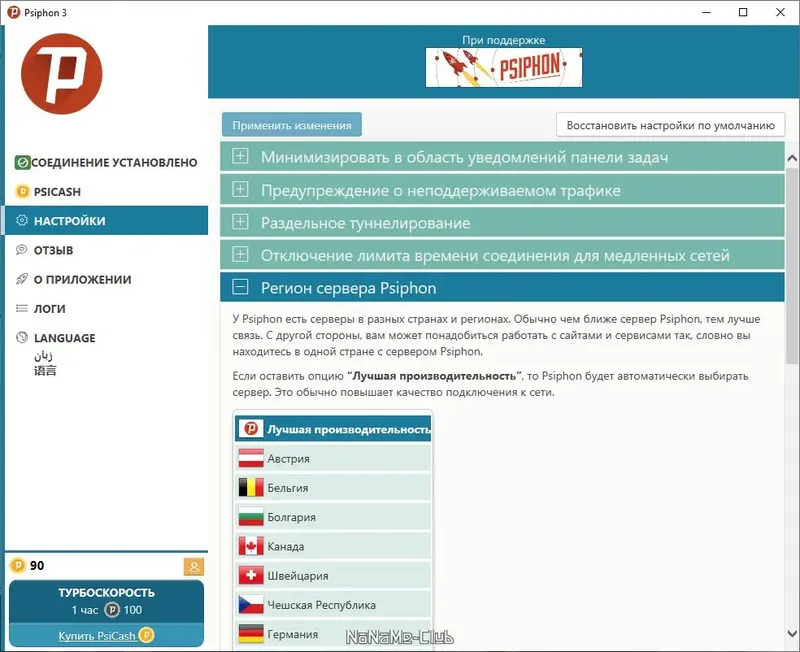Click Psiphon icon in Лучшая производительность row

click(251, 429)
